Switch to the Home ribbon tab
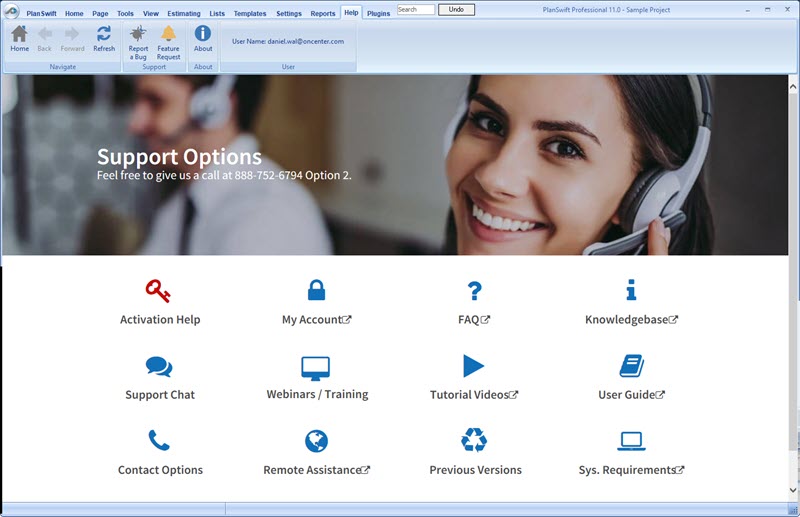Viewport: 800px width, 517px height. click(74, 14)
